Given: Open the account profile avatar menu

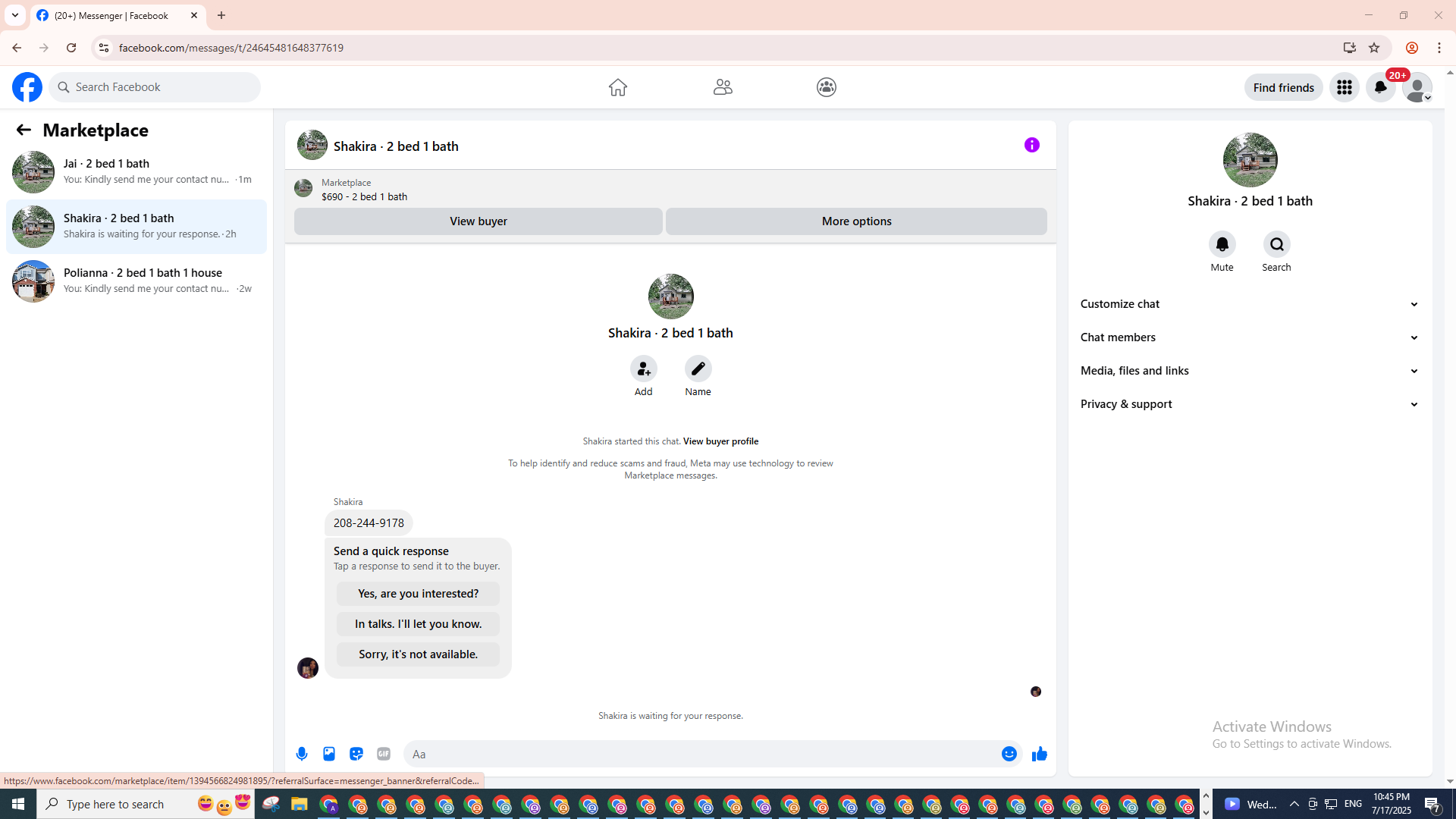Looking at the screenshot, I should coord(1417,87).
